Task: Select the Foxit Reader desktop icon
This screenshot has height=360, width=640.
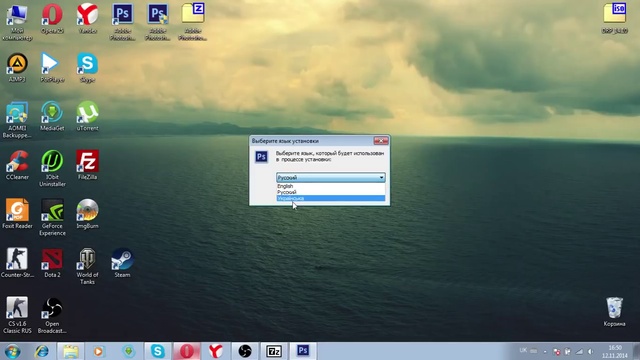Action: pos(17,214)
